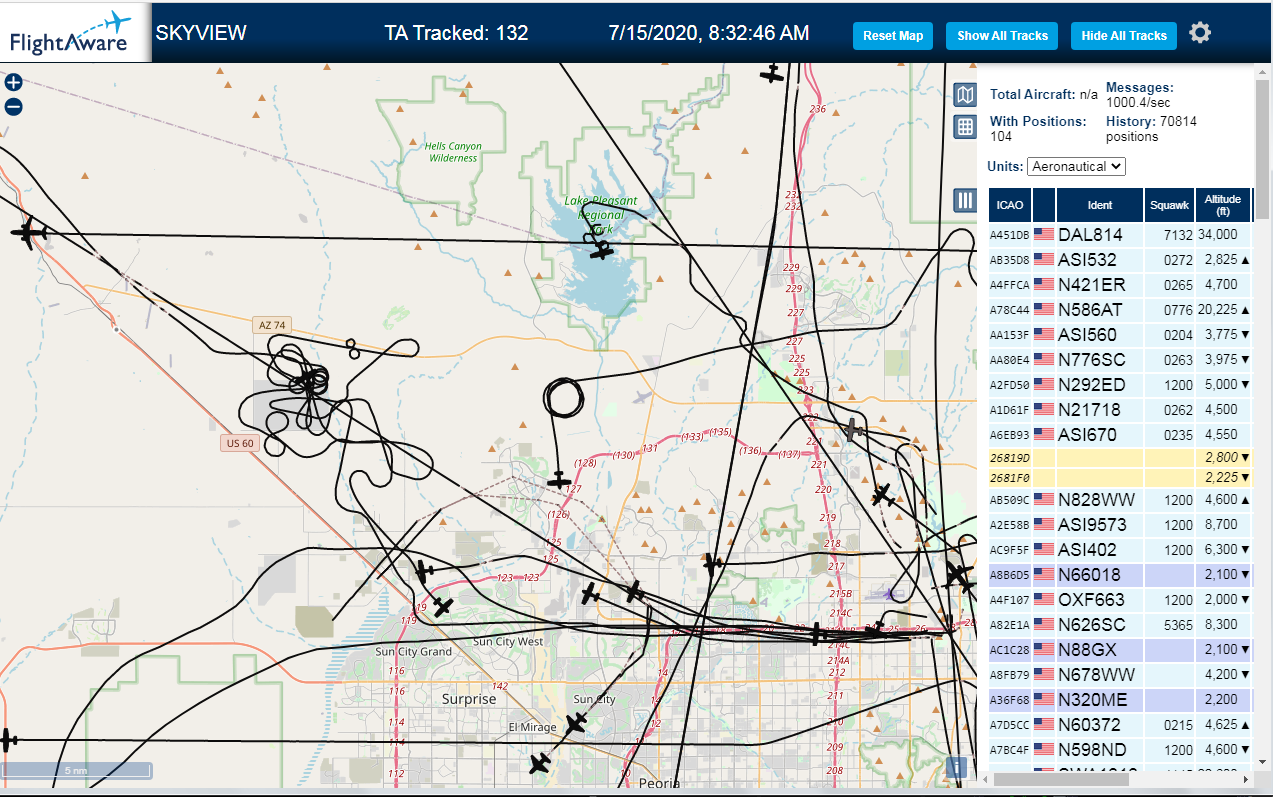1273x797 pixels.
Task: Select the ASI560 aircraft row
Action: click(1121, 335)
